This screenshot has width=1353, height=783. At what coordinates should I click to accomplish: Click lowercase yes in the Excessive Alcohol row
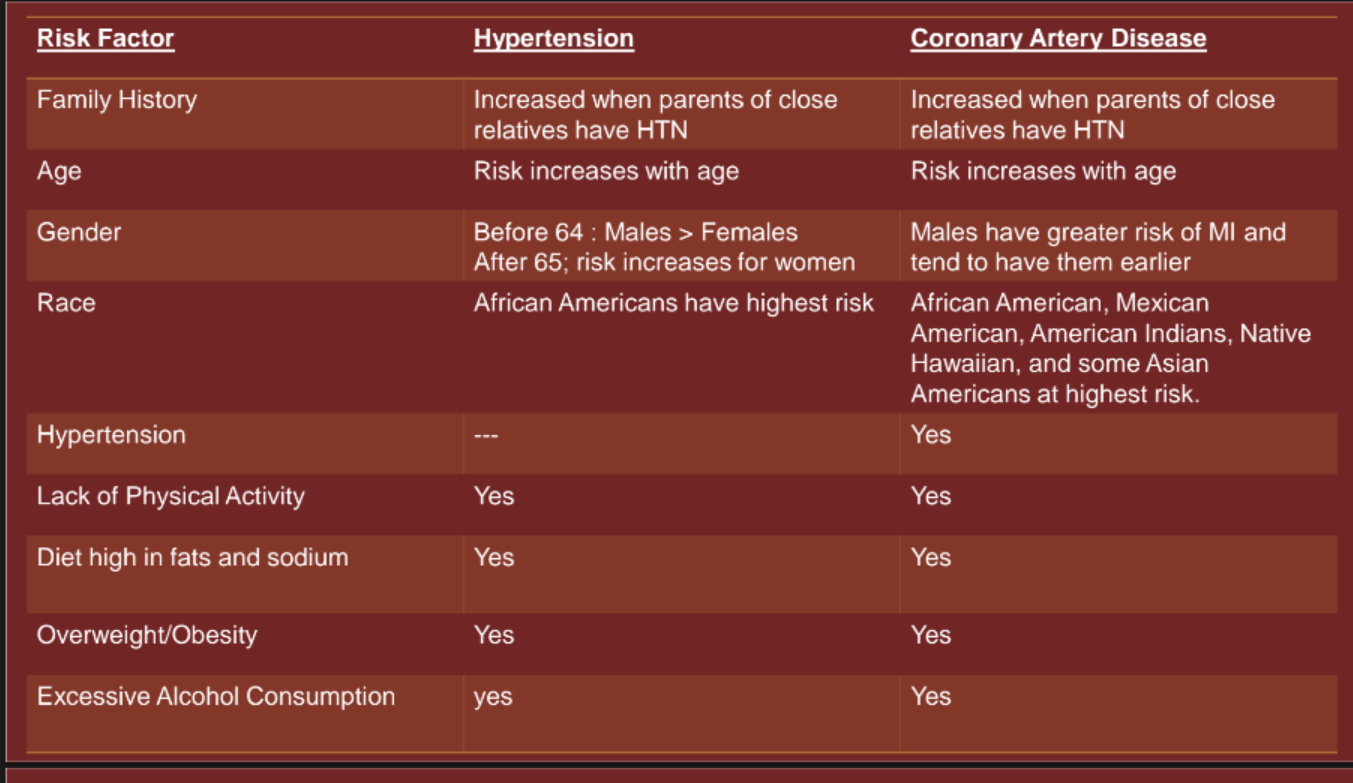point(493,697)
